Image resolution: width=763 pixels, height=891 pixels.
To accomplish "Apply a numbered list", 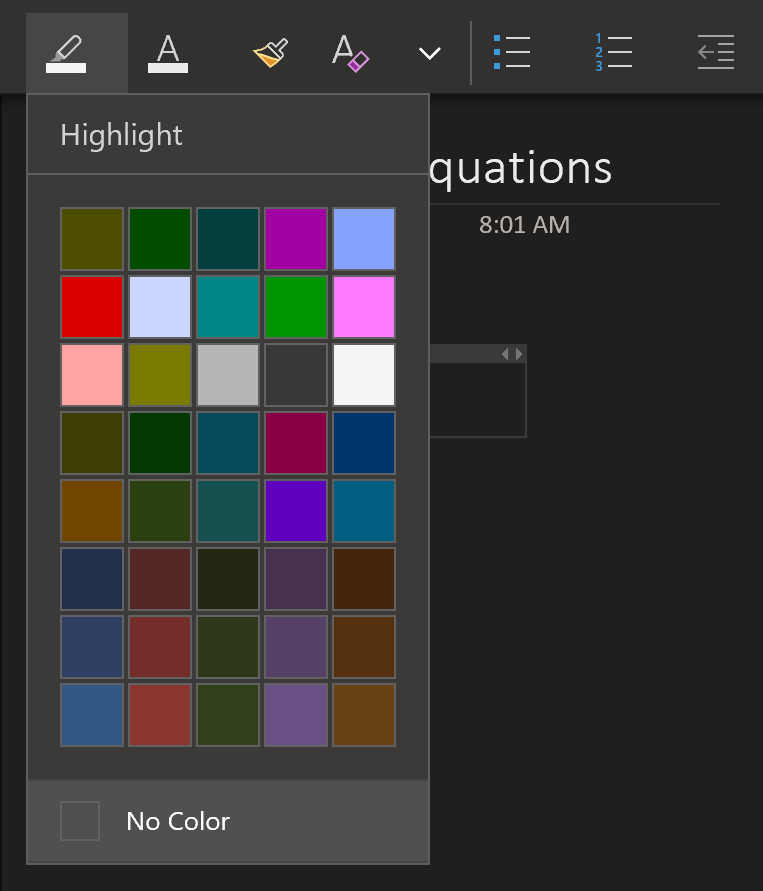I will tap(614, 52).
